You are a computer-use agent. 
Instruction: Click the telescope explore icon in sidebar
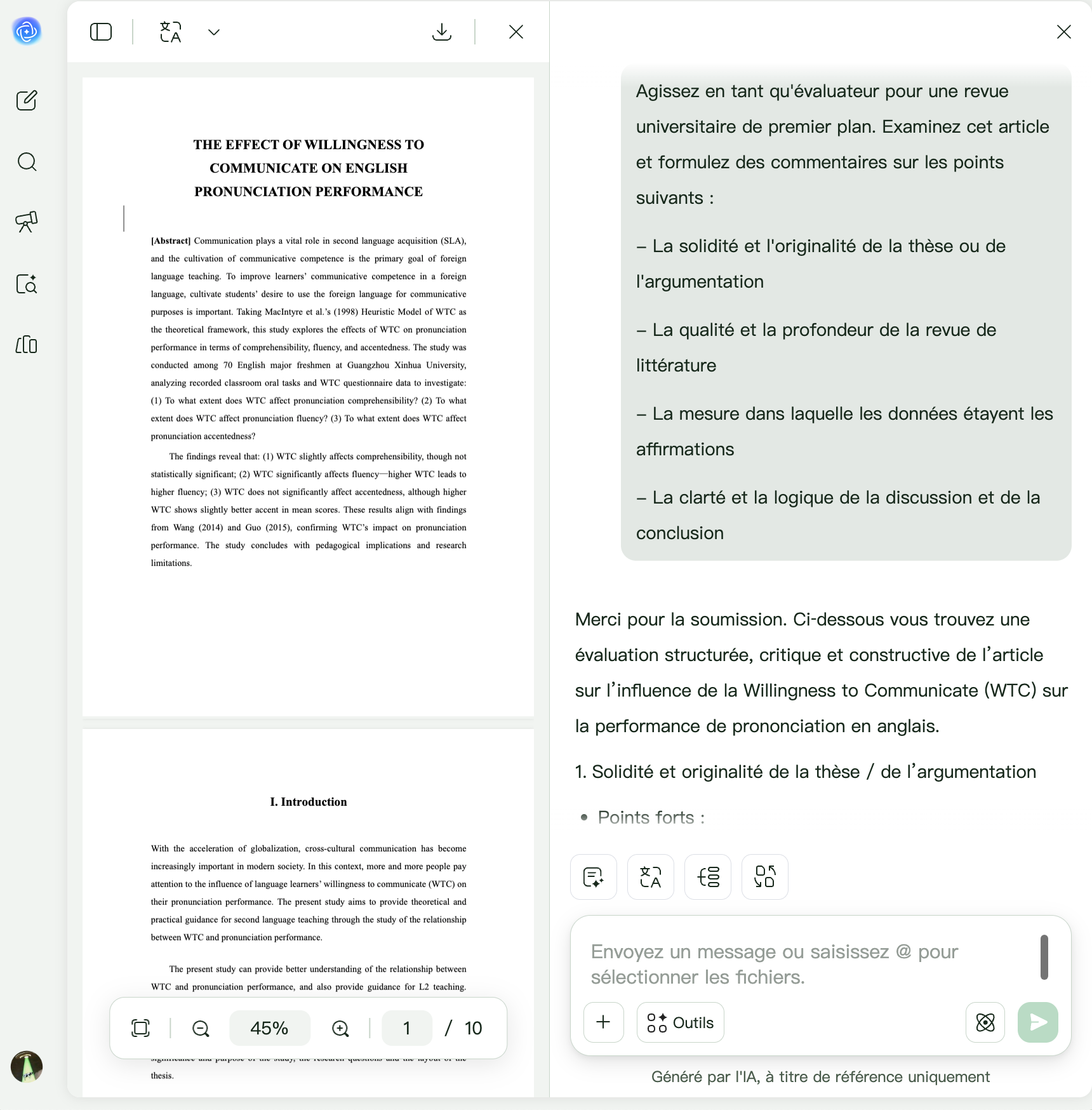pos(27,222)
